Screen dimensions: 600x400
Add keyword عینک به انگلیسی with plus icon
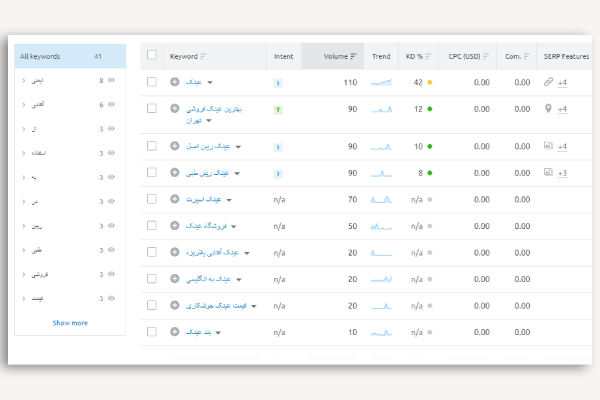(x=174, y=279)
